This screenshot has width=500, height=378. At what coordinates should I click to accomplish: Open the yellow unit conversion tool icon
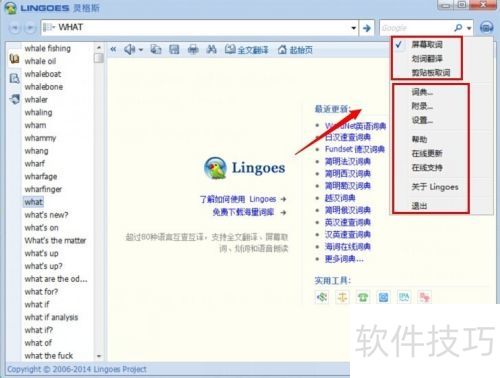(342, 296)
